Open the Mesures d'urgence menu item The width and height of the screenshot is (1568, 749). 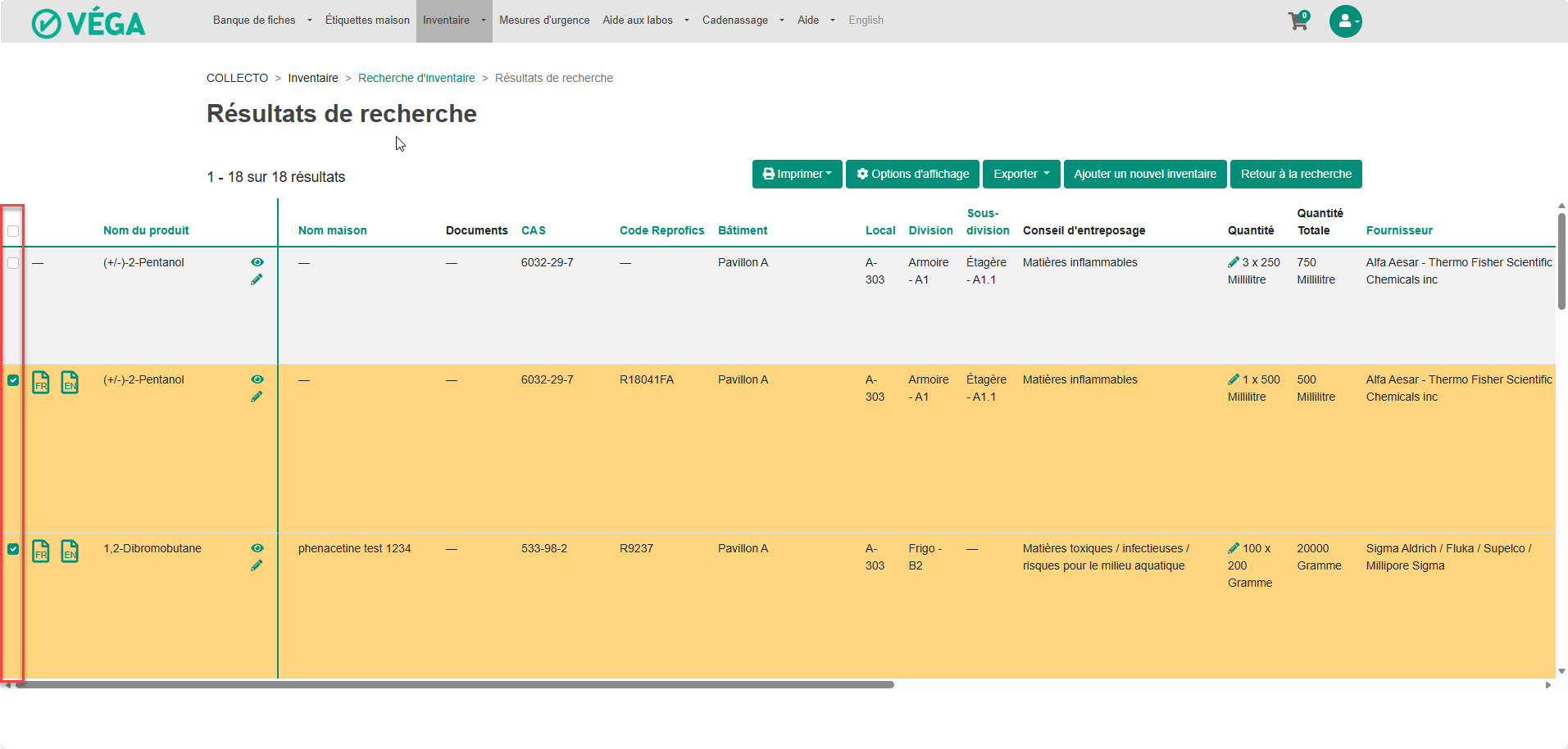pos(544,20)
